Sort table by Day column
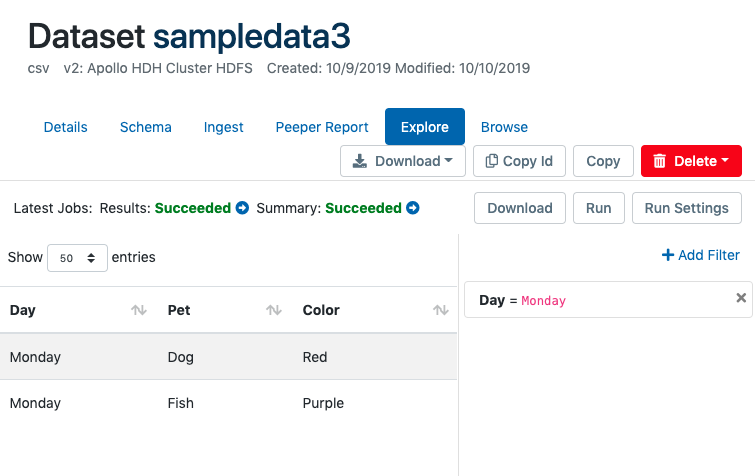755x476 pixels. click(139, 311)
